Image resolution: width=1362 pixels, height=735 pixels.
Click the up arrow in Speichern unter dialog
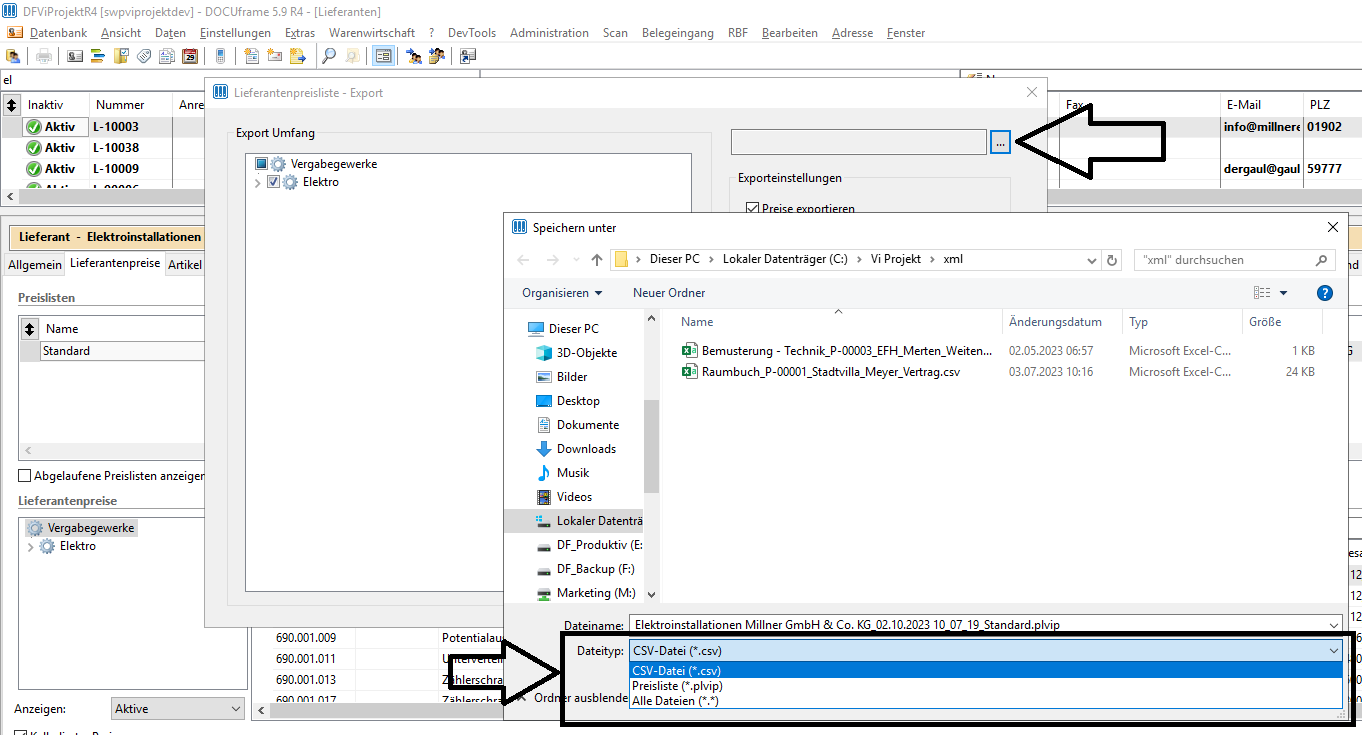[597, 260]
